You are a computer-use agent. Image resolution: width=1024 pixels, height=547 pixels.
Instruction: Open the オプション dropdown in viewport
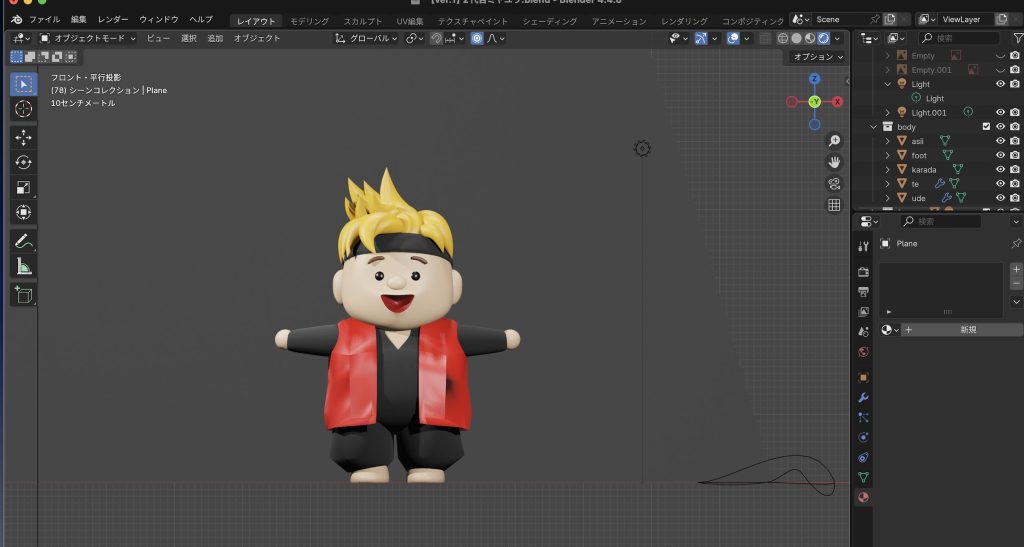coord(816,57)
